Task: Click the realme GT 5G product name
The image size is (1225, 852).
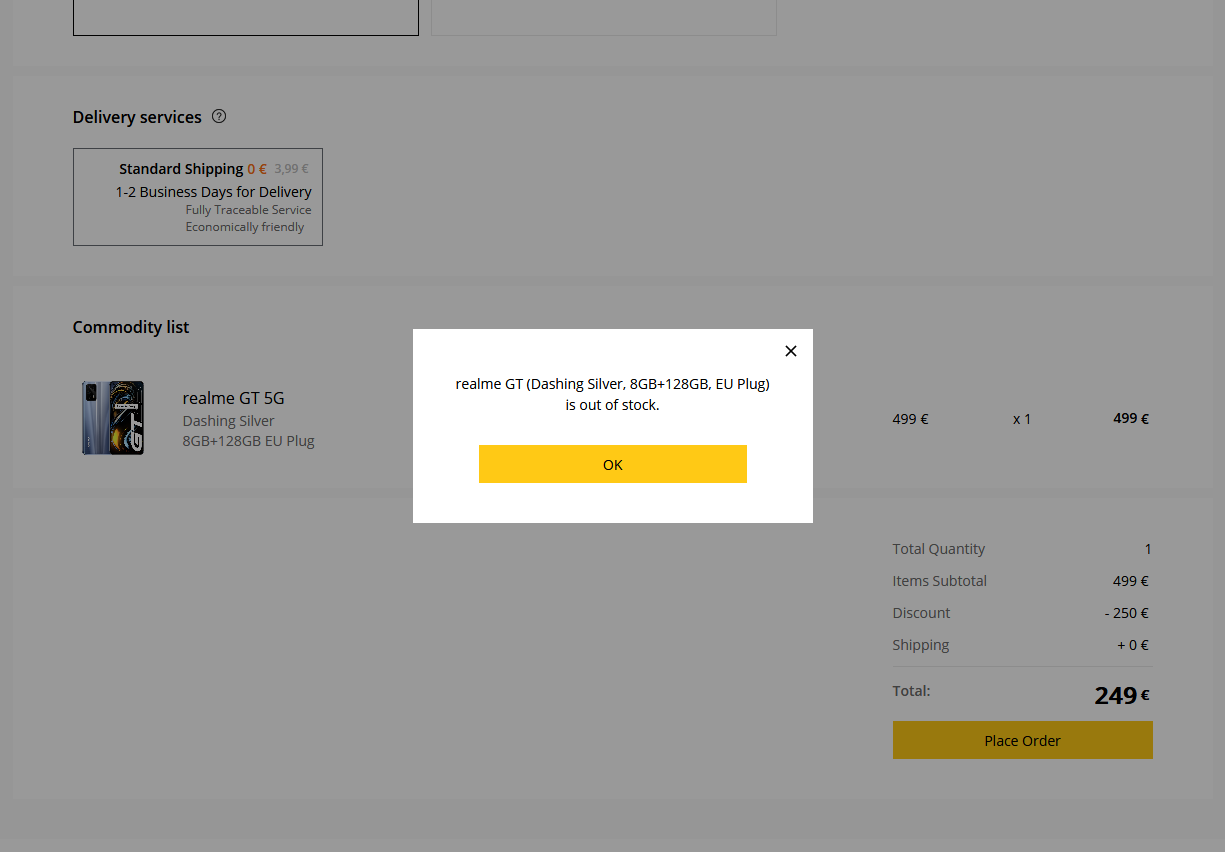Action: pyautogui.click(x=233, y=398)
